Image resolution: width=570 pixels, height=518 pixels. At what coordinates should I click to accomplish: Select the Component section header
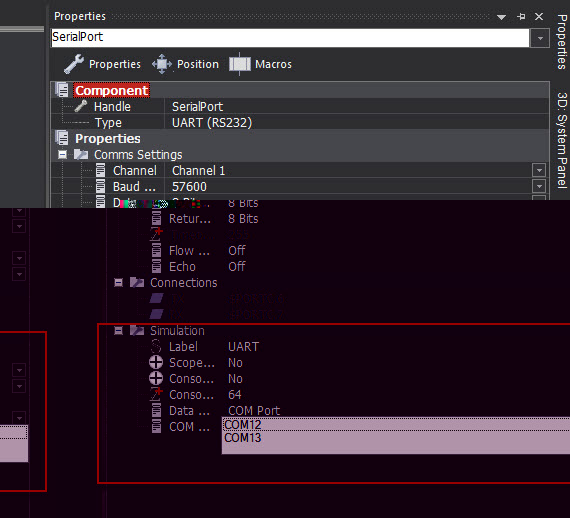111,91
